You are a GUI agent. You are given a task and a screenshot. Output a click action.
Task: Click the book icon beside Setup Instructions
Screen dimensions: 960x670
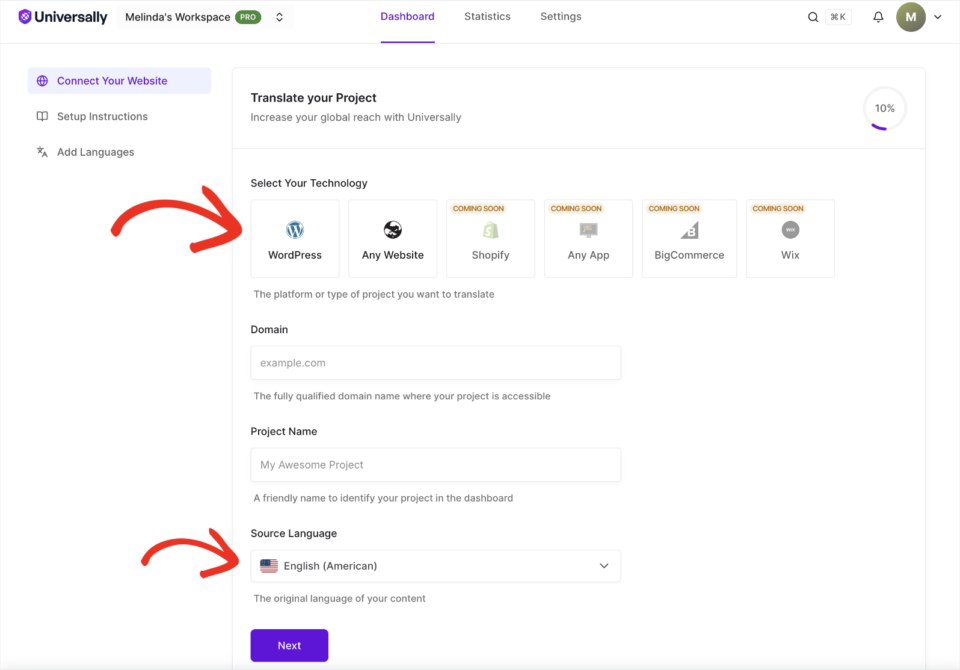[x=42, y=116]
